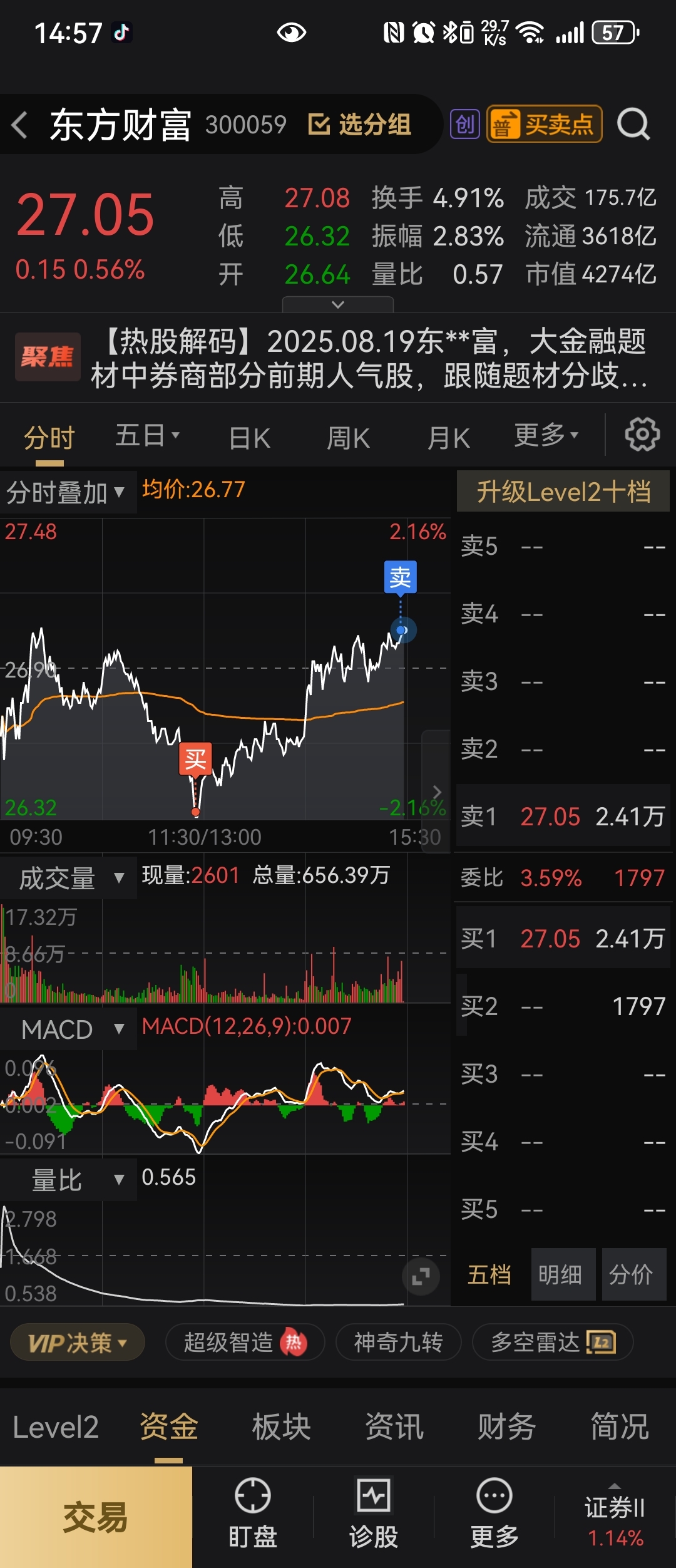Open the 量比 indicator dropdown
676x1568 pixels.
click(x=68, y=1180)
